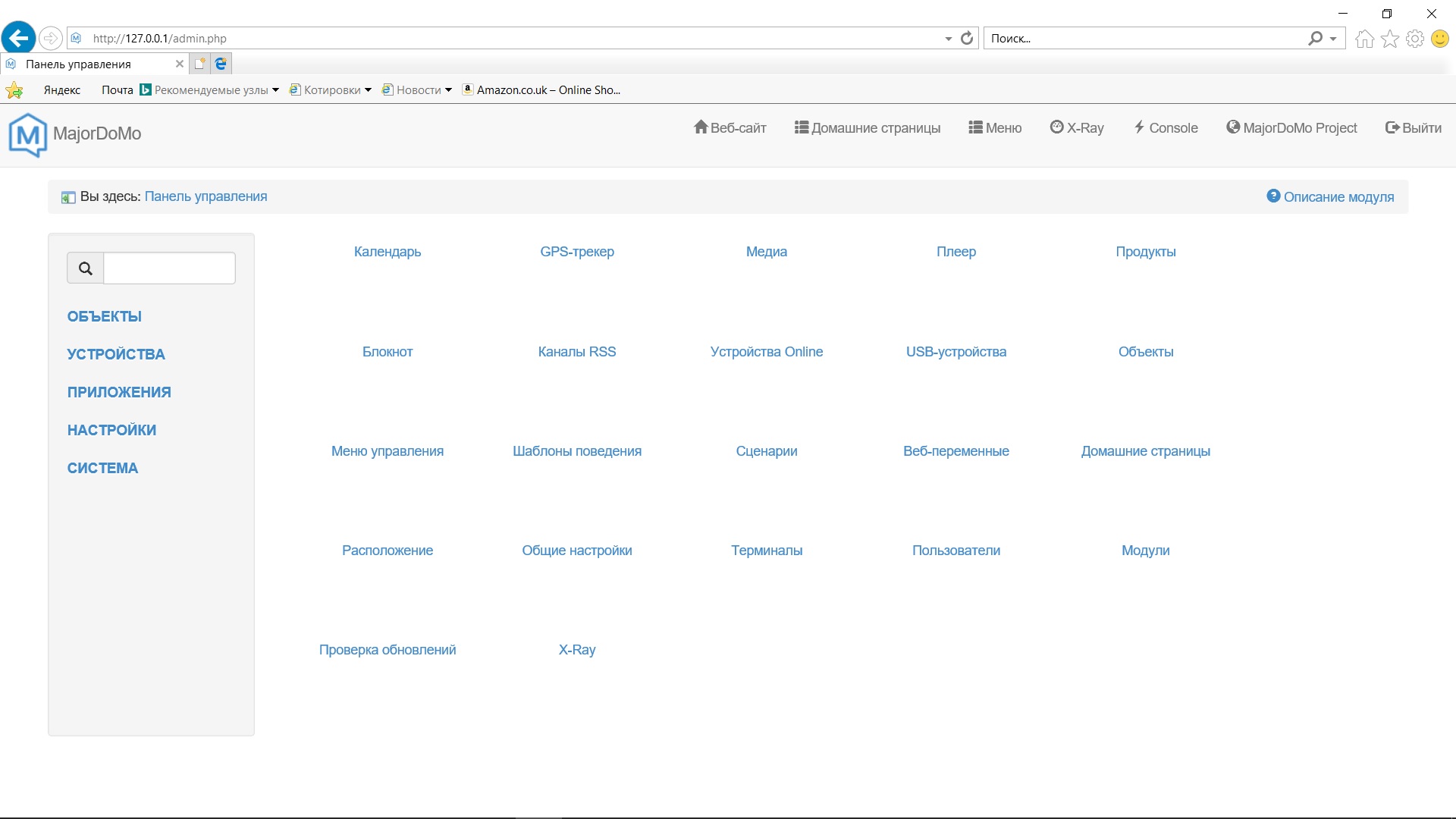The image size is (1456, 819).
Task: Open the browser settings gear icon
Action: click(1415, 39)
